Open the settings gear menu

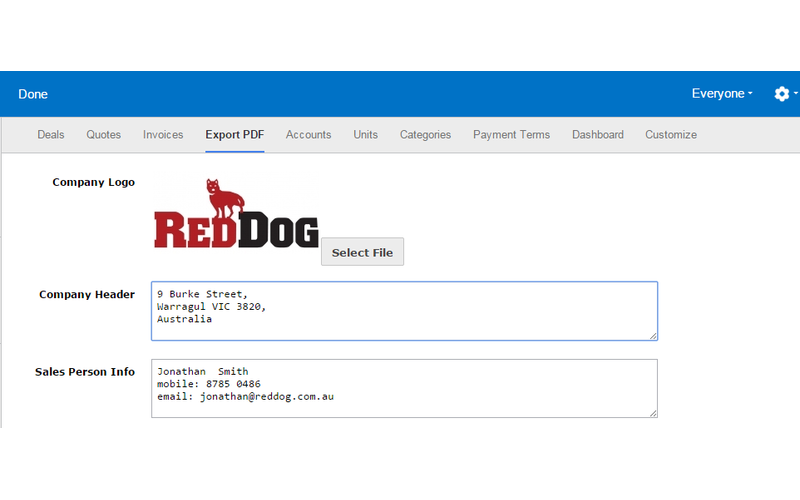coord(785,94)
